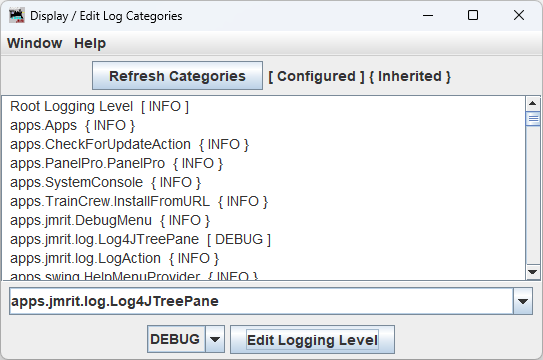Screen dimensions: 543x360
Task: Click the Edit Logging Level button
Action: 312,340
